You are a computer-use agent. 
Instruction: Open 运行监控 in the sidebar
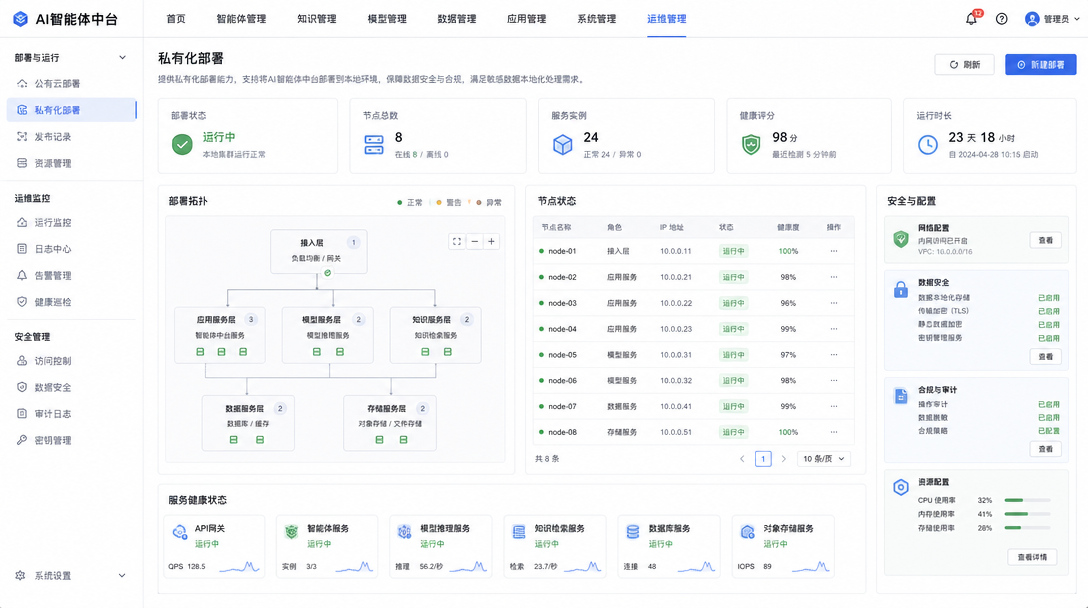point(71,222)
